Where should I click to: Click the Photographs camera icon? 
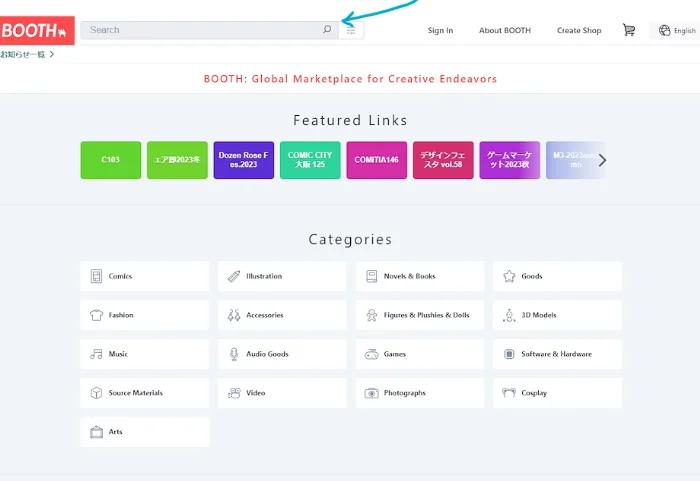click(371, 393)
